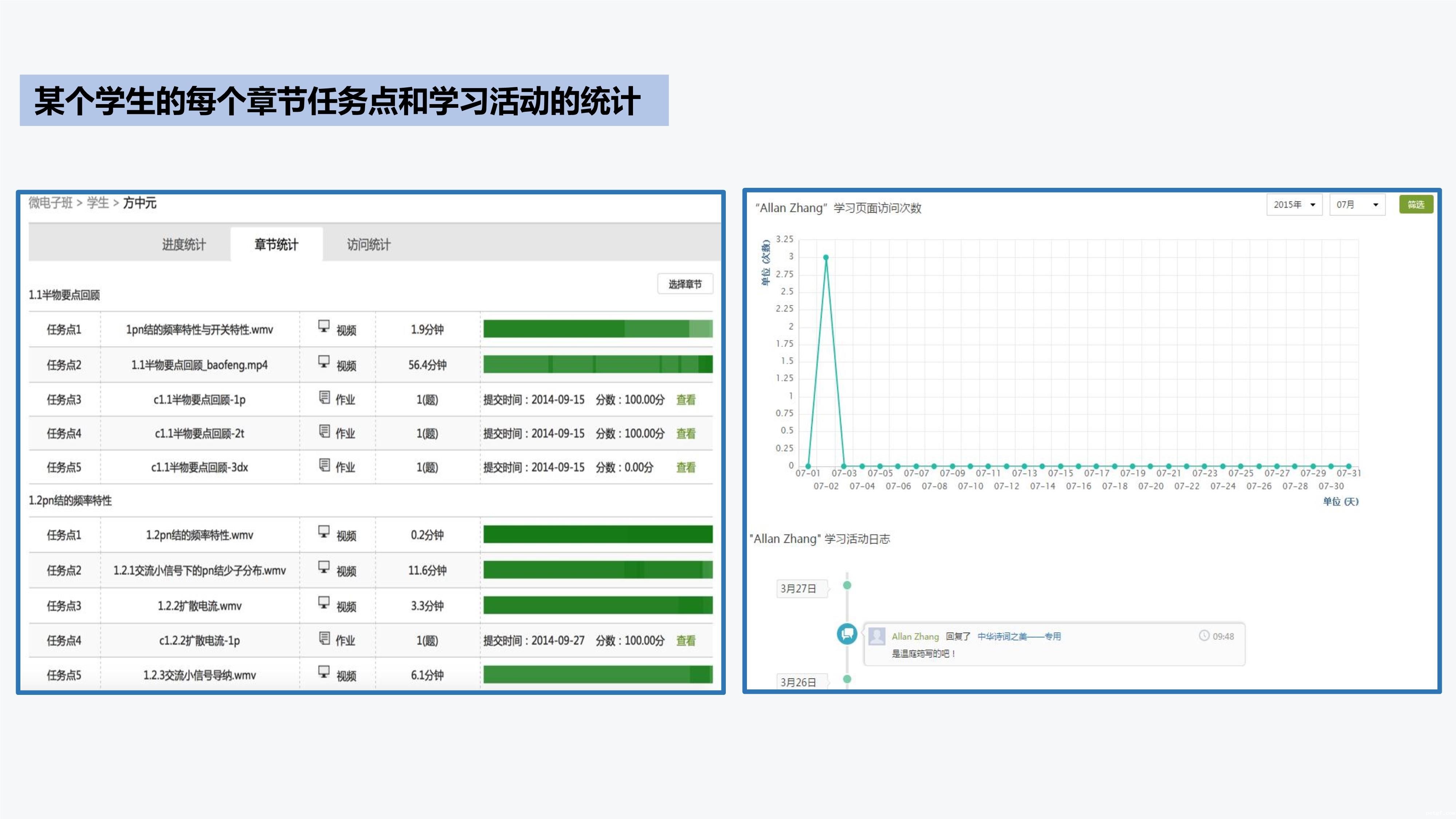Click 查看 link for c1.1半物要点回顾-2t
This screenshot has height=819, width=1456.
pyautogui.click(x=686, y=434)
